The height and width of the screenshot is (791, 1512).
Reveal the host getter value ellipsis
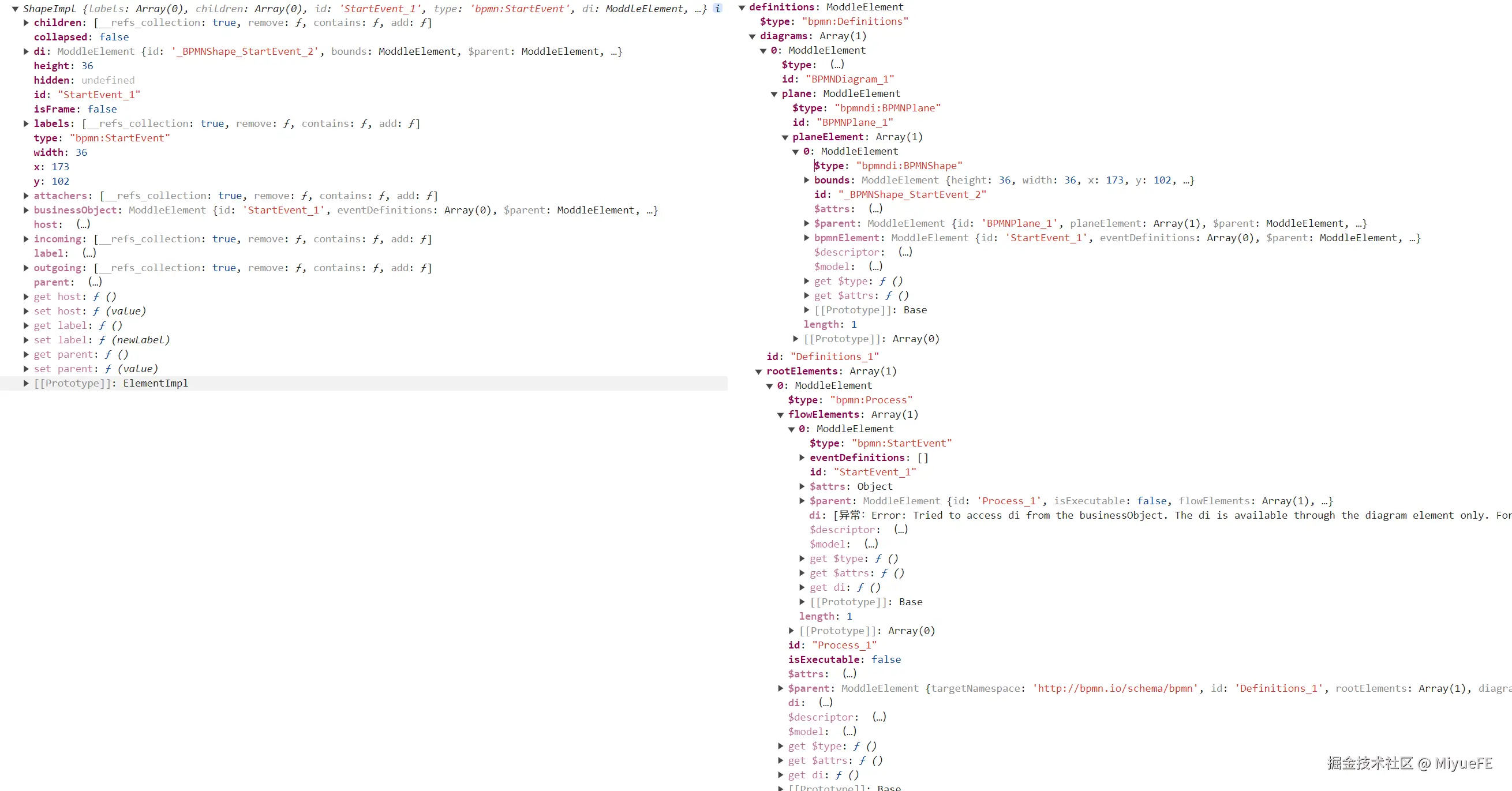[x=83, y=224]
